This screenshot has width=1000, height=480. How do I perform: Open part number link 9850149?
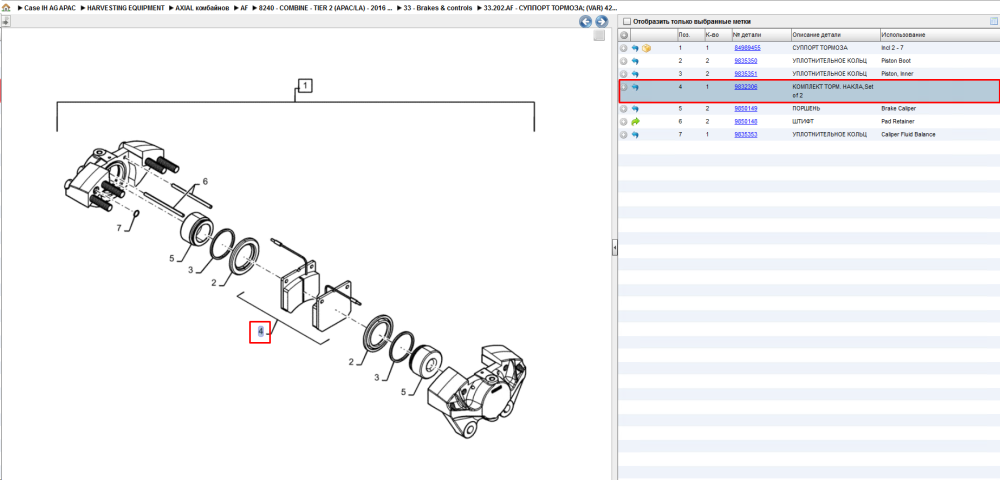tap(746, 109)
